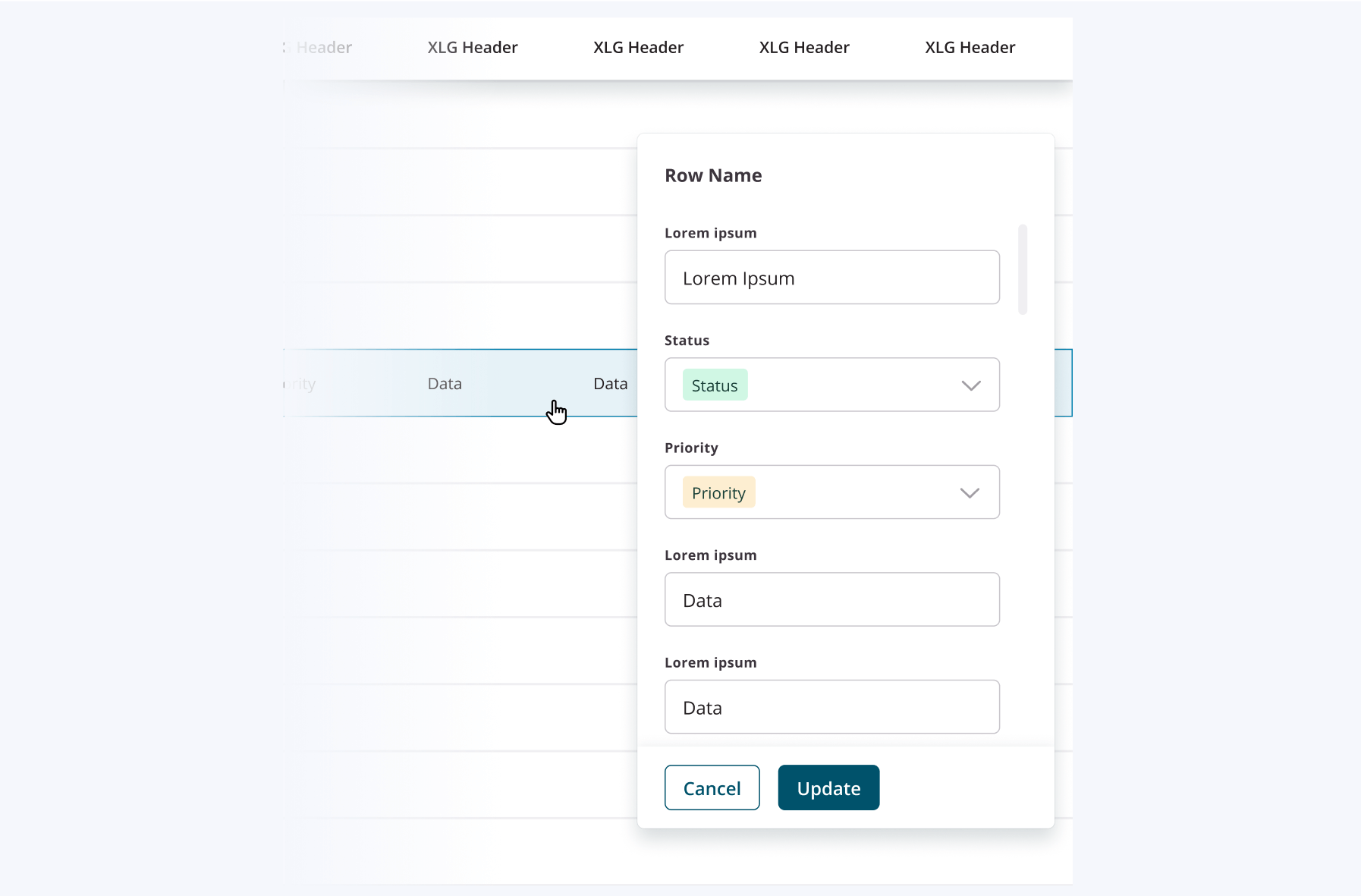Select the bottom Data field above Cancel
1361x896 pixels.
coord(831,707)
